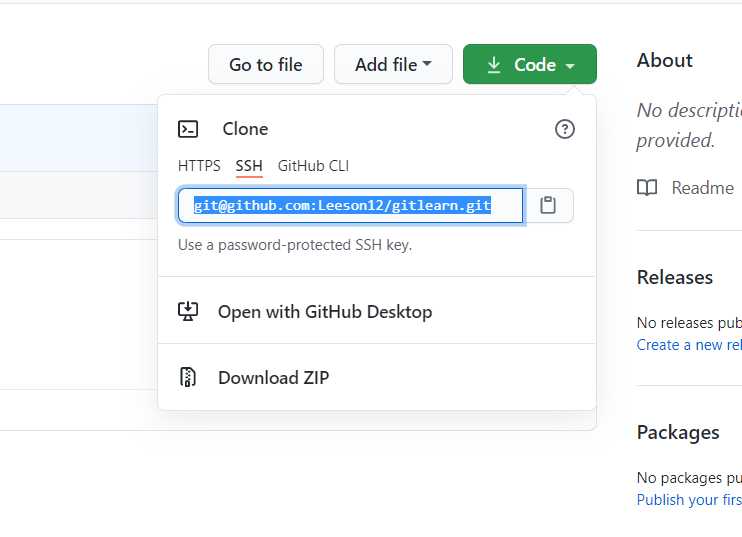Switch to the GitHub CLI tab
This screenshot has width=742, height=537.
coord(313,166)
